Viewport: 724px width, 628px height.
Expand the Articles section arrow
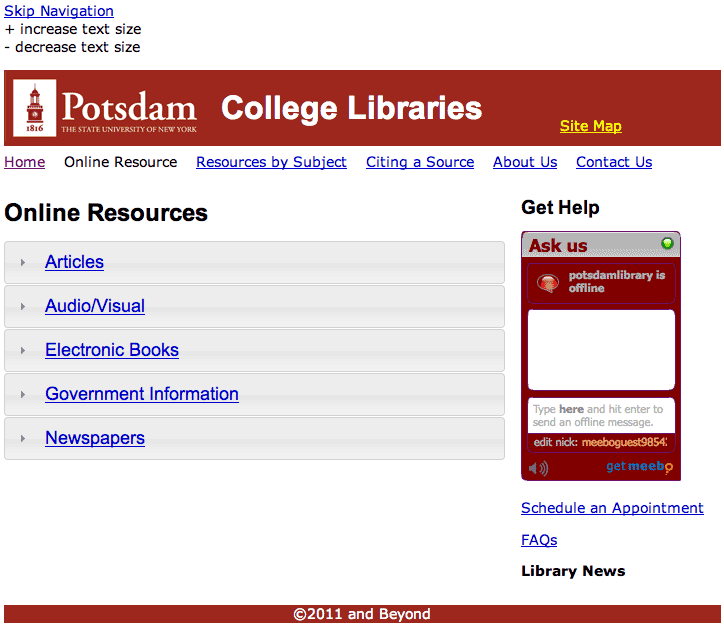(x=23, y=263)
